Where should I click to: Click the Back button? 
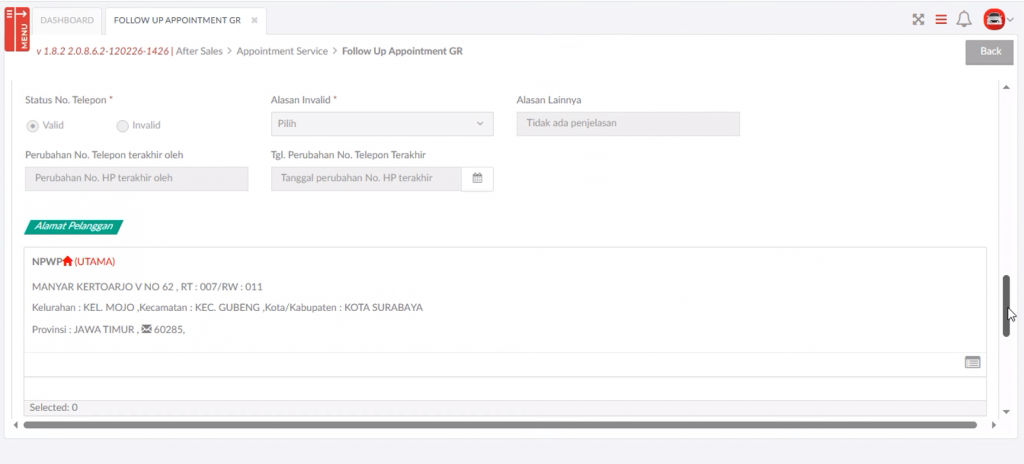(x=989, y=51)
